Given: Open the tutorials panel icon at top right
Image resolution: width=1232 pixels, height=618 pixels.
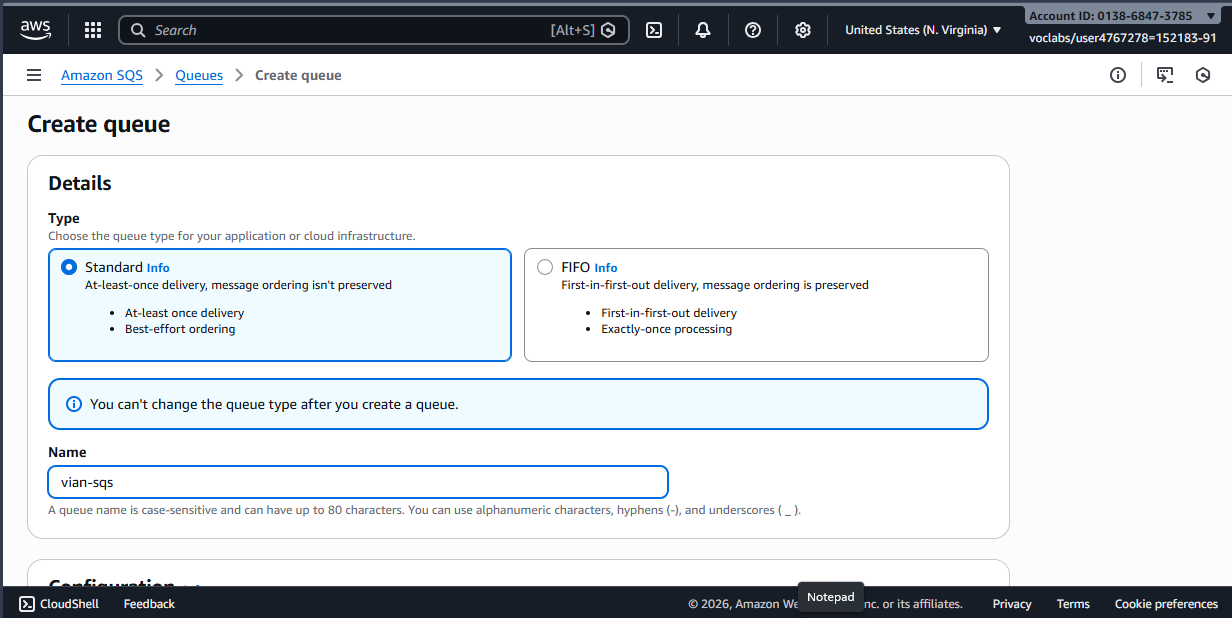Looking at the screenshot, I should [x=1165, y=75].
